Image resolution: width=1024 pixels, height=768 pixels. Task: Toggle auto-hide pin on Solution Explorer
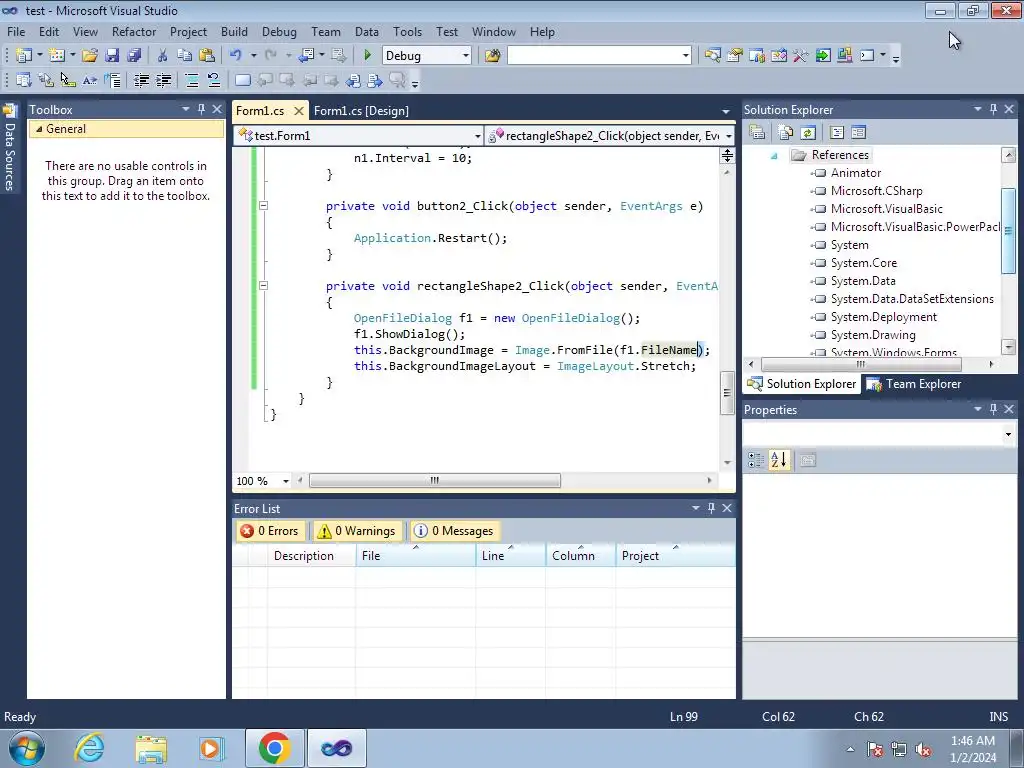(x=993, y=109)
